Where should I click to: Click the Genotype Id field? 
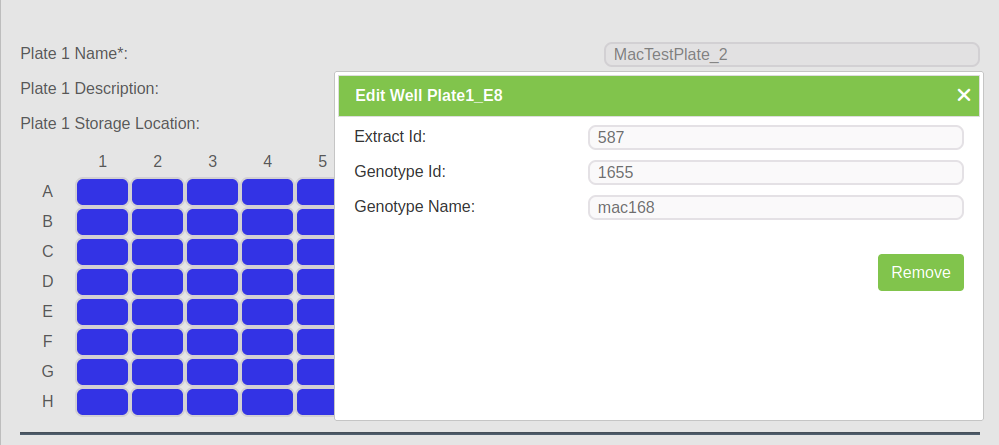[x=775, y=173]
